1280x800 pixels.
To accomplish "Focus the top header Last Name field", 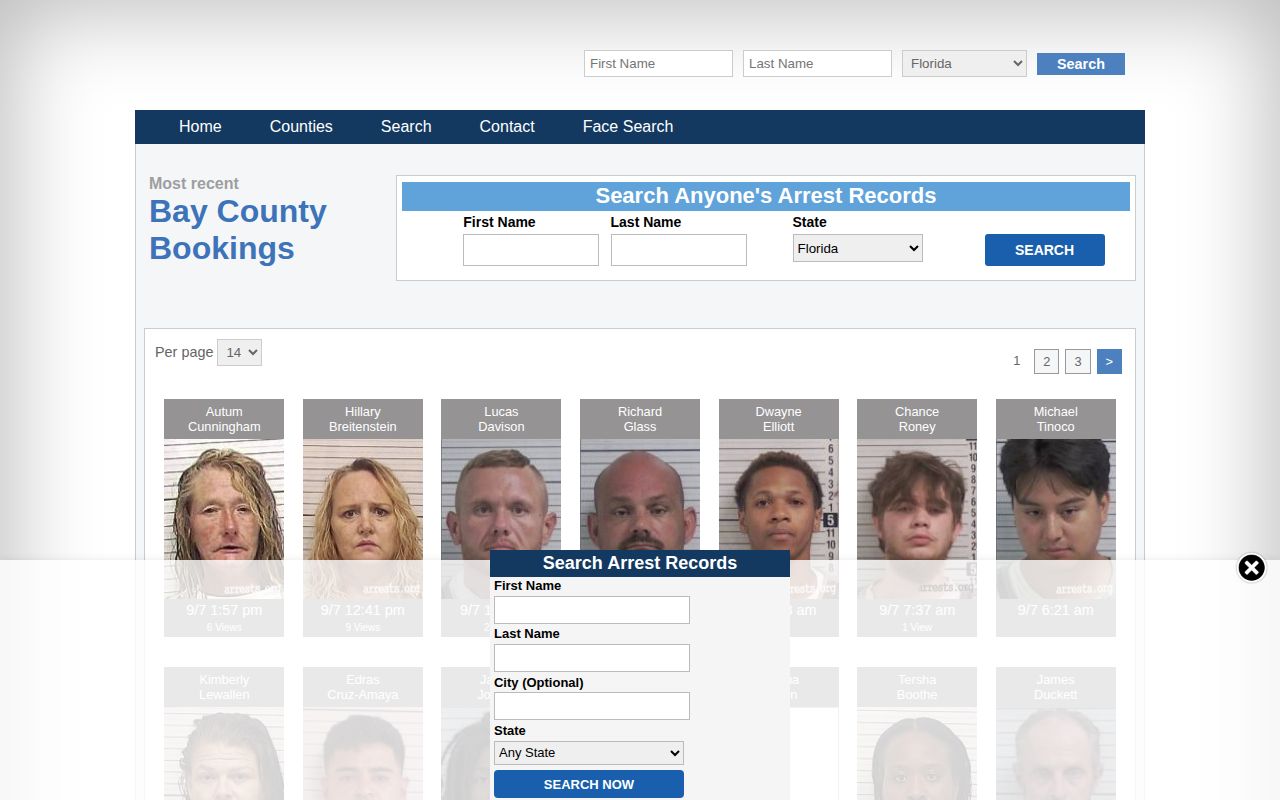I will coord(817,64).
